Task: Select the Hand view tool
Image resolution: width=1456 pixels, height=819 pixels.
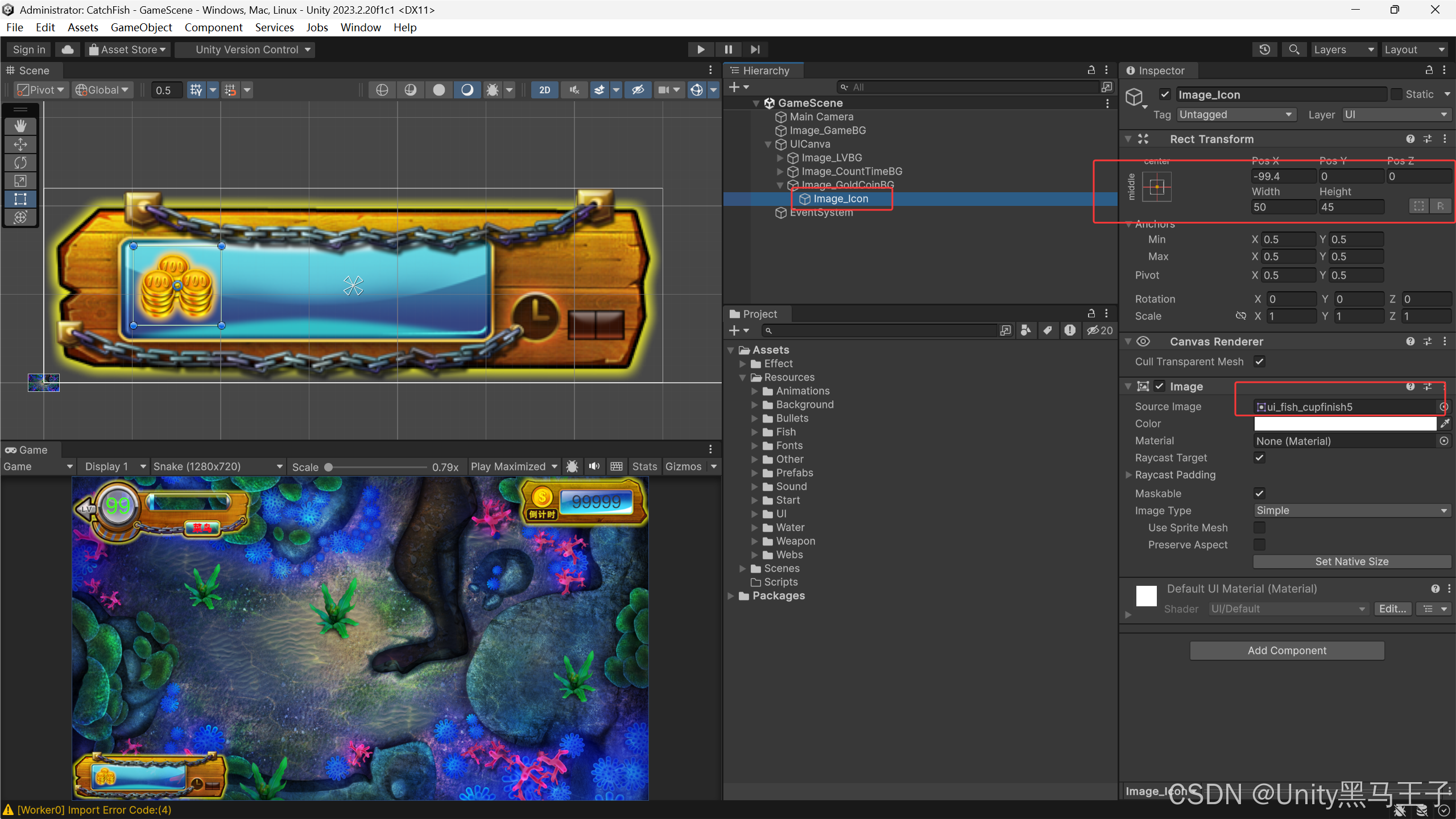Action: click(20, 126)
